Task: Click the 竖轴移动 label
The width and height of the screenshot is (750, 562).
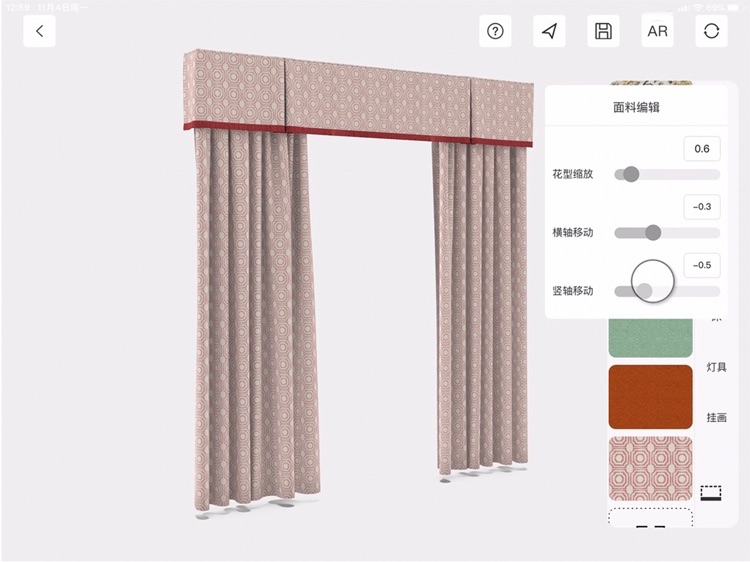Action: pos(573,291)
